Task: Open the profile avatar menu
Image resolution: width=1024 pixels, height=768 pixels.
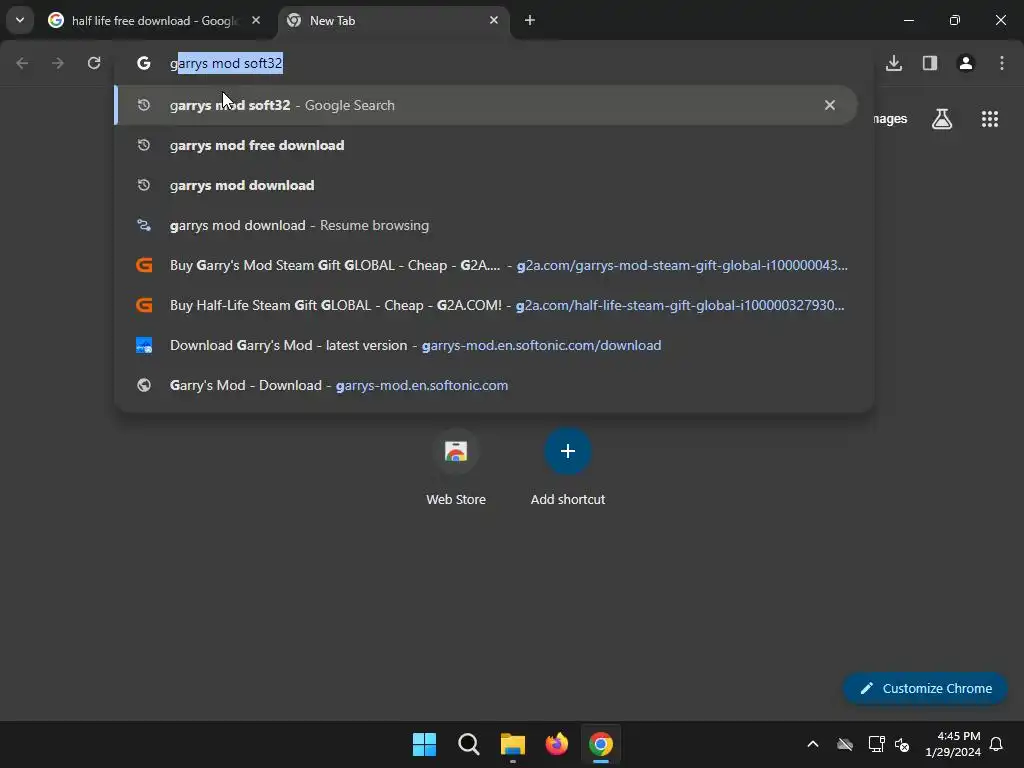Action: coord(966,63)
